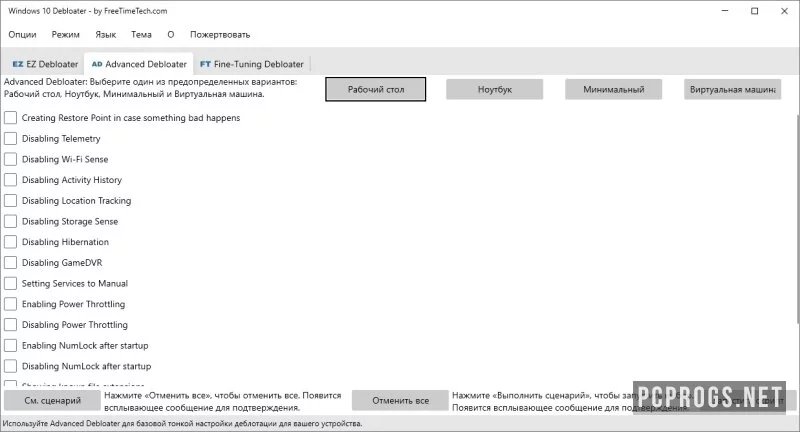Toggle Setting Services to Manual checkbox
The width and height of the screenshot is (800, 432).
pyautogui.click(x=11, y=283)
